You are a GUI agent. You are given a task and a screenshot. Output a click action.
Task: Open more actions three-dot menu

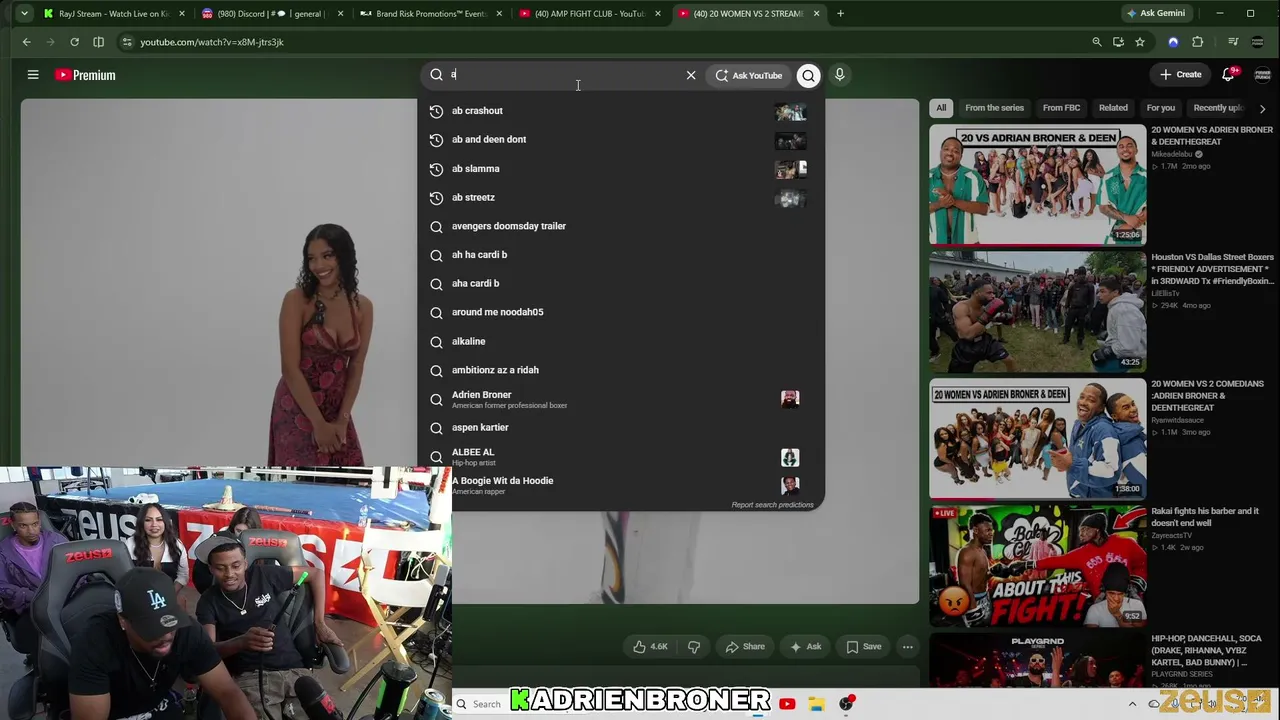coord(908,647)
